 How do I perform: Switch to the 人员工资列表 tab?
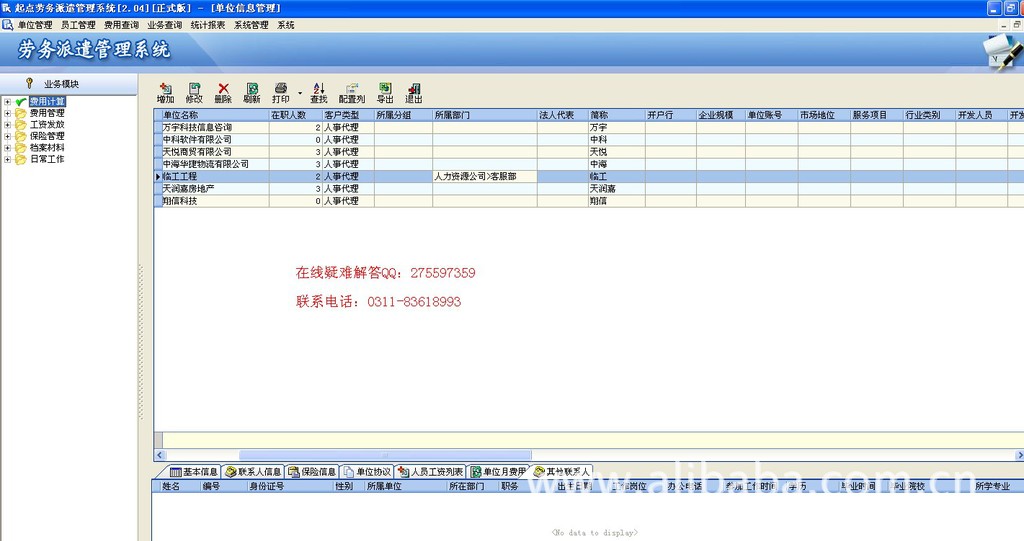(x=431, y=471)
